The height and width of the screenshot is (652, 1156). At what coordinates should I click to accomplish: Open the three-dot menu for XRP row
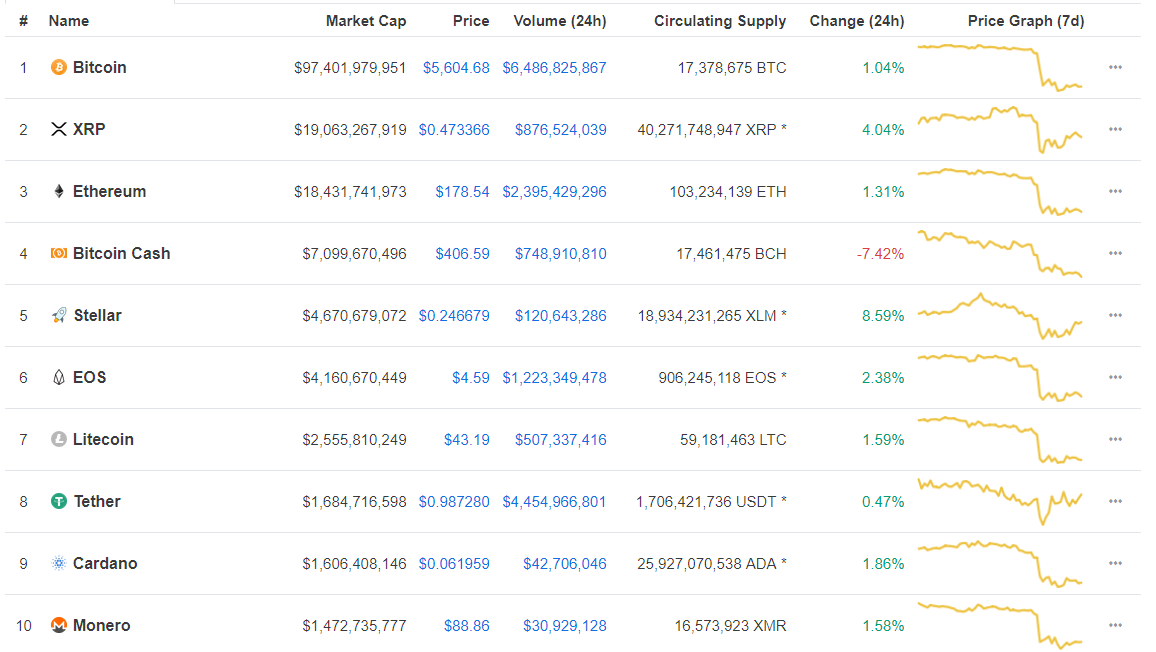coord(1115,130)
